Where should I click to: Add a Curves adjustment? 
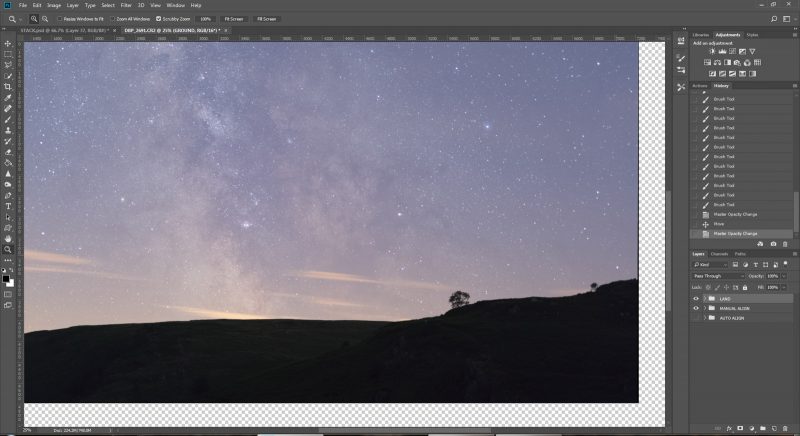pos(732,52)
